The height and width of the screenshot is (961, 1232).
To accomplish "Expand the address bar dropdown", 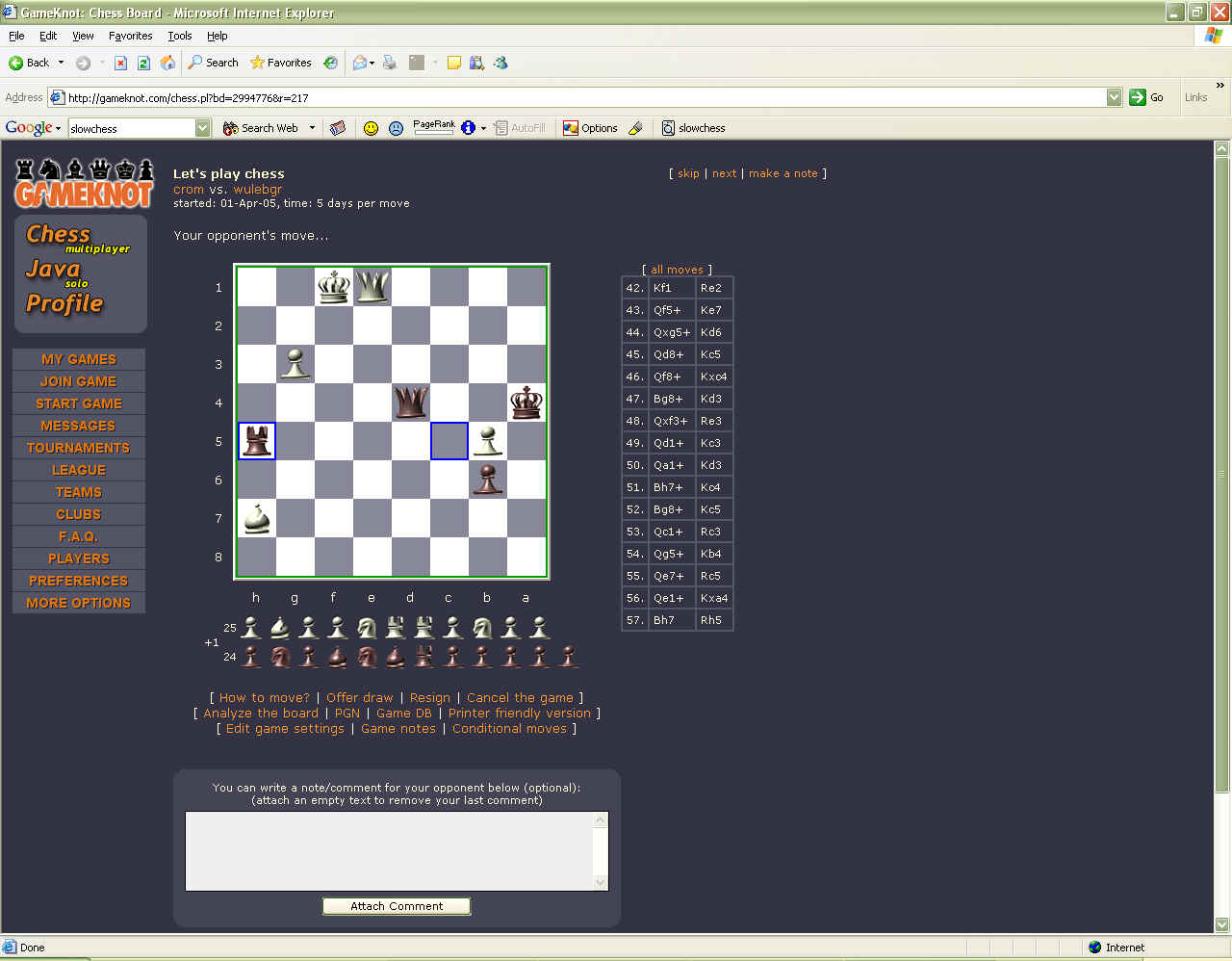I will coord(1114,97).
